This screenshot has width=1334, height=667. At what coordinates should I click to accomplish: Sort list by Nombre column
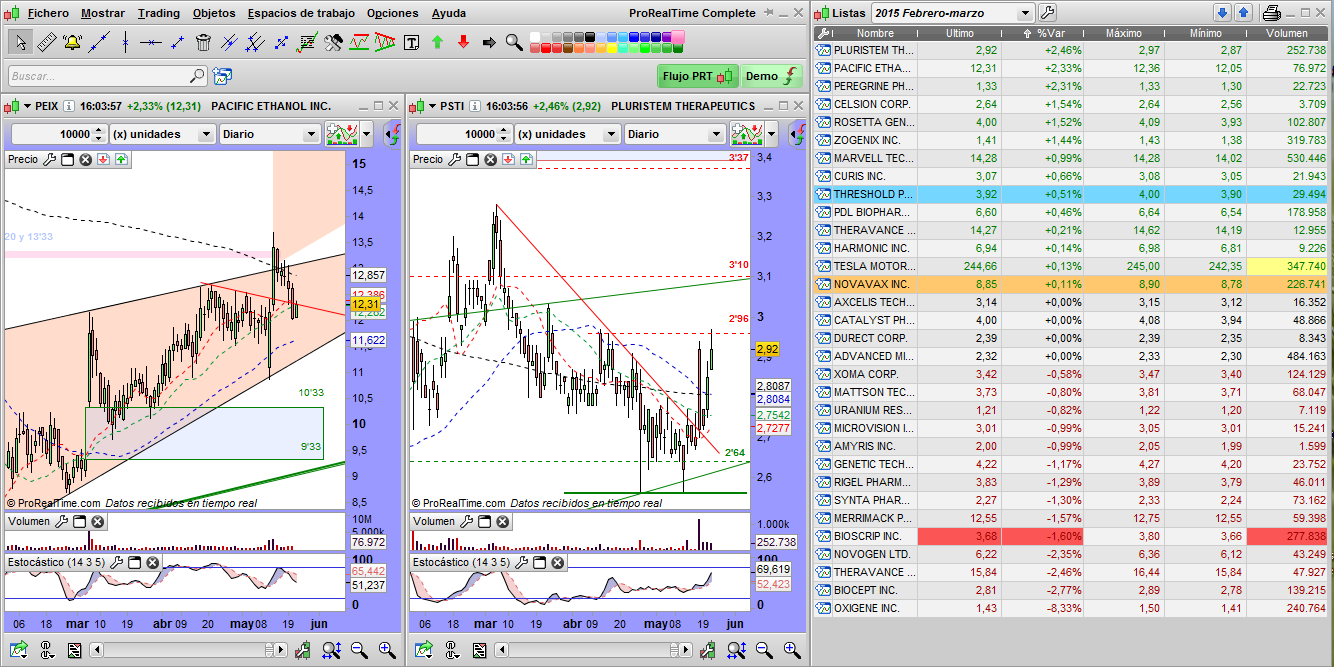click(x=875, y=33)
